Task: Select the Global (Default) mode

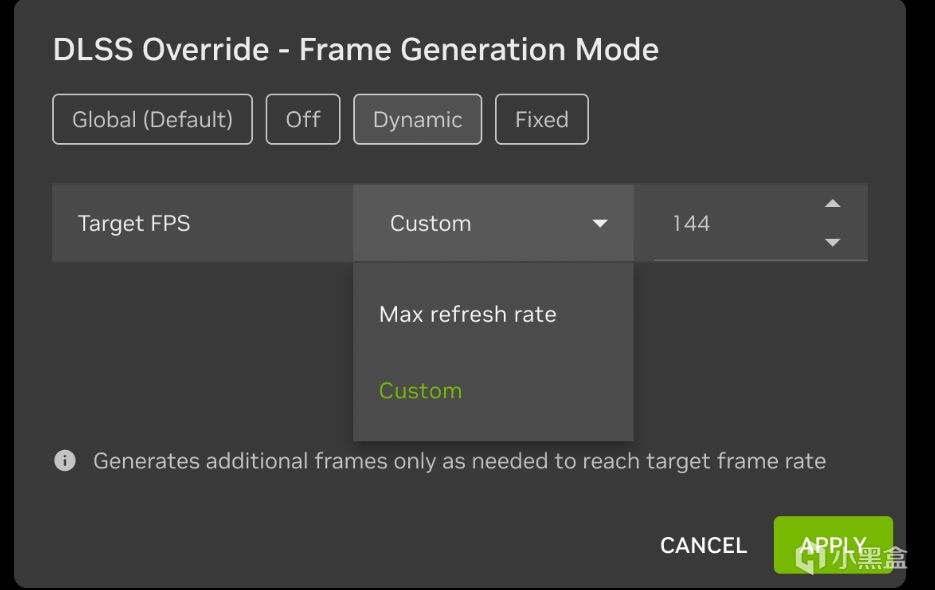Action: [152, 120]
